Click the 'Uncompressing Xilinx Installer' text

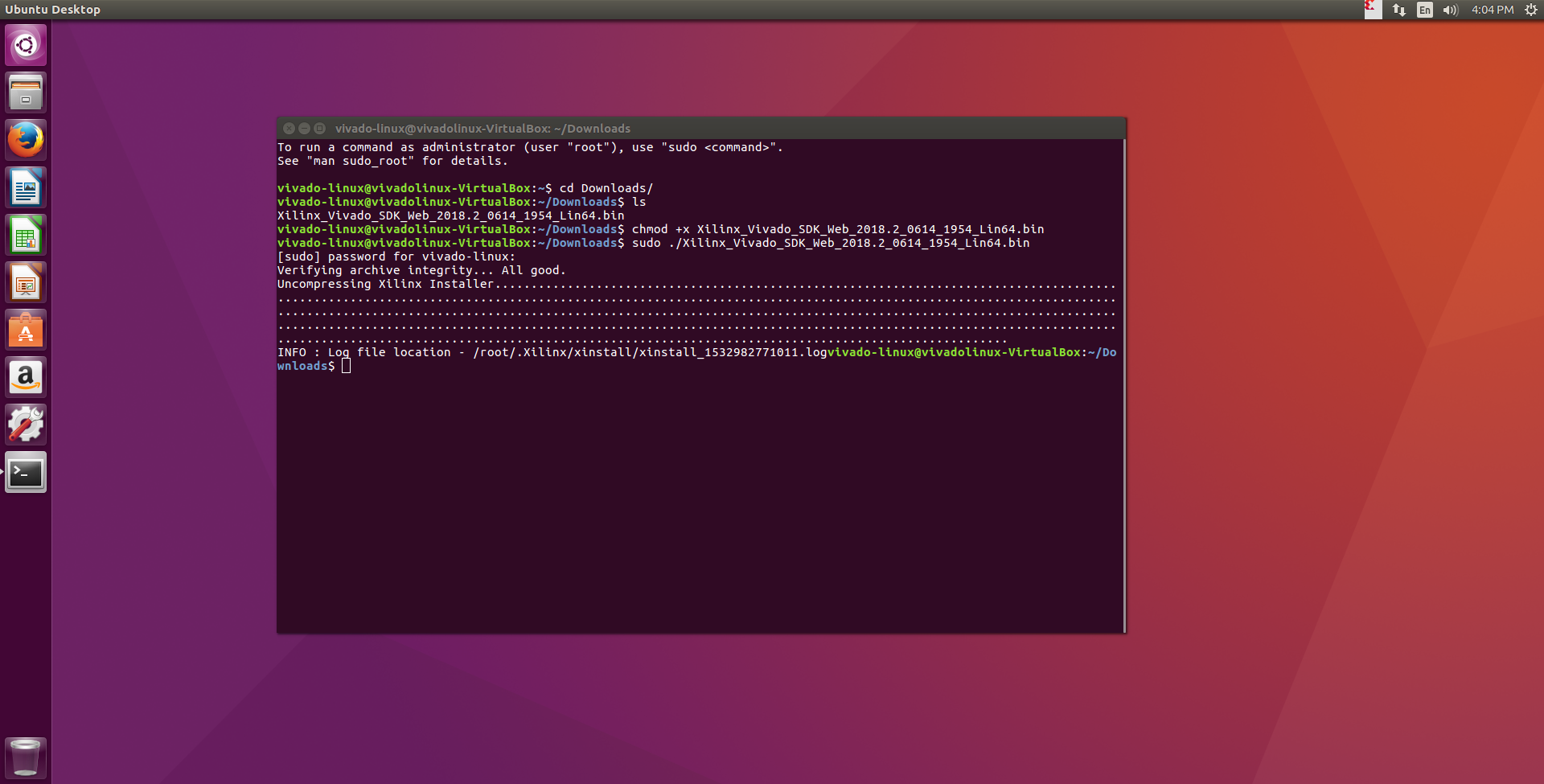[385, 284]
